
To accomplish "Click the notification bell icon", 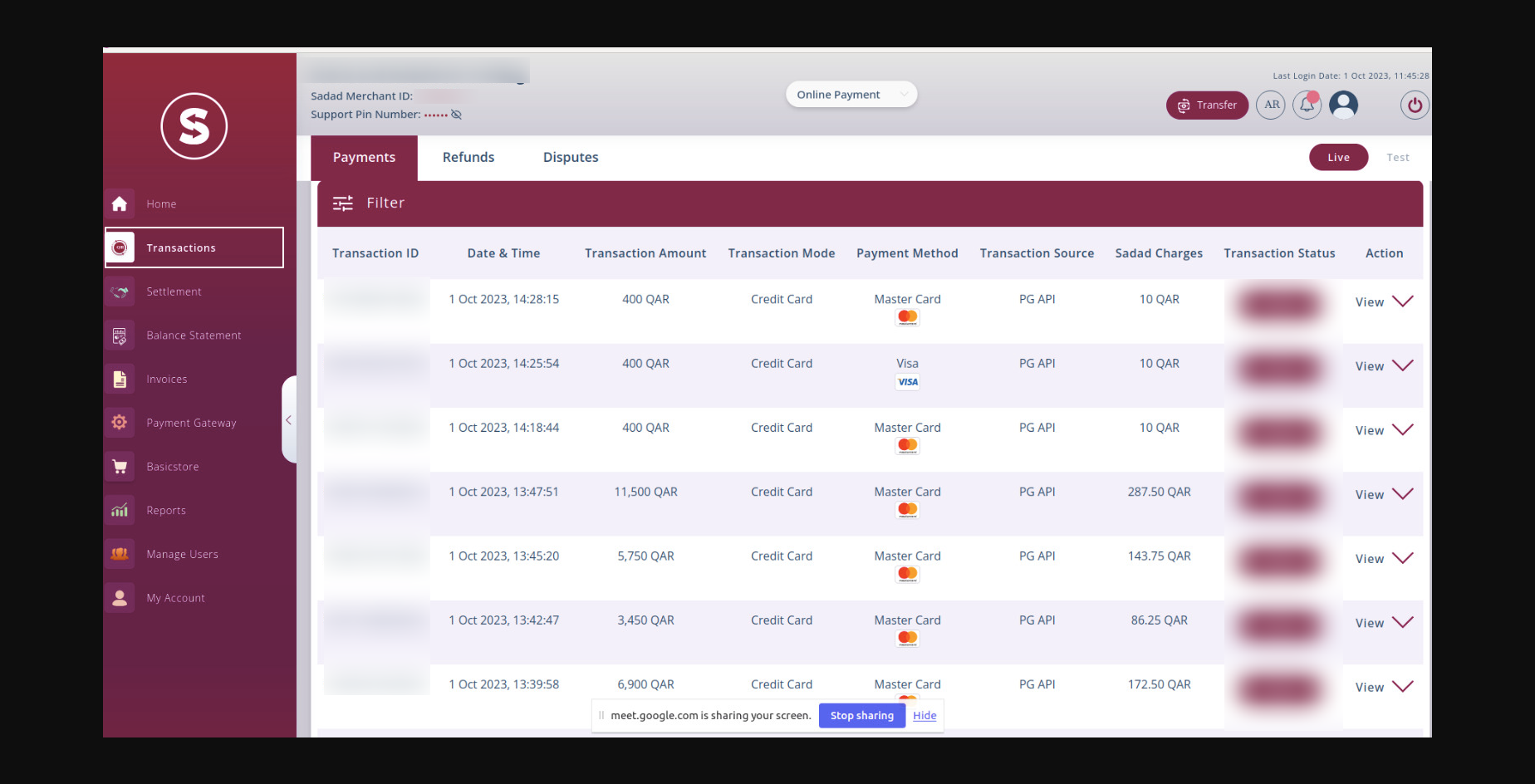I will click(x=1307, y=105).
